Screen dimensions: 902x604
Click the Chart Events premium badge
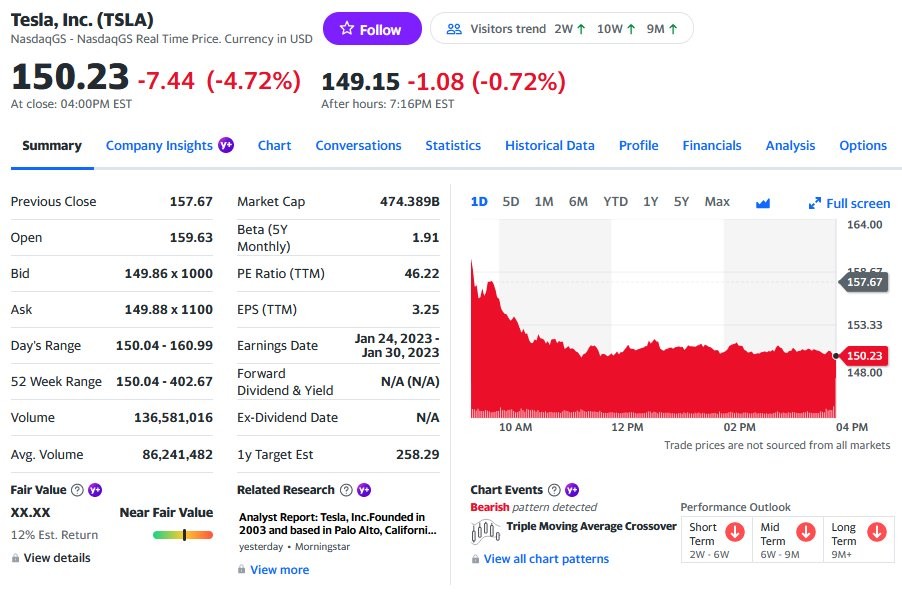pyautogui.click(x=572, y=490)
